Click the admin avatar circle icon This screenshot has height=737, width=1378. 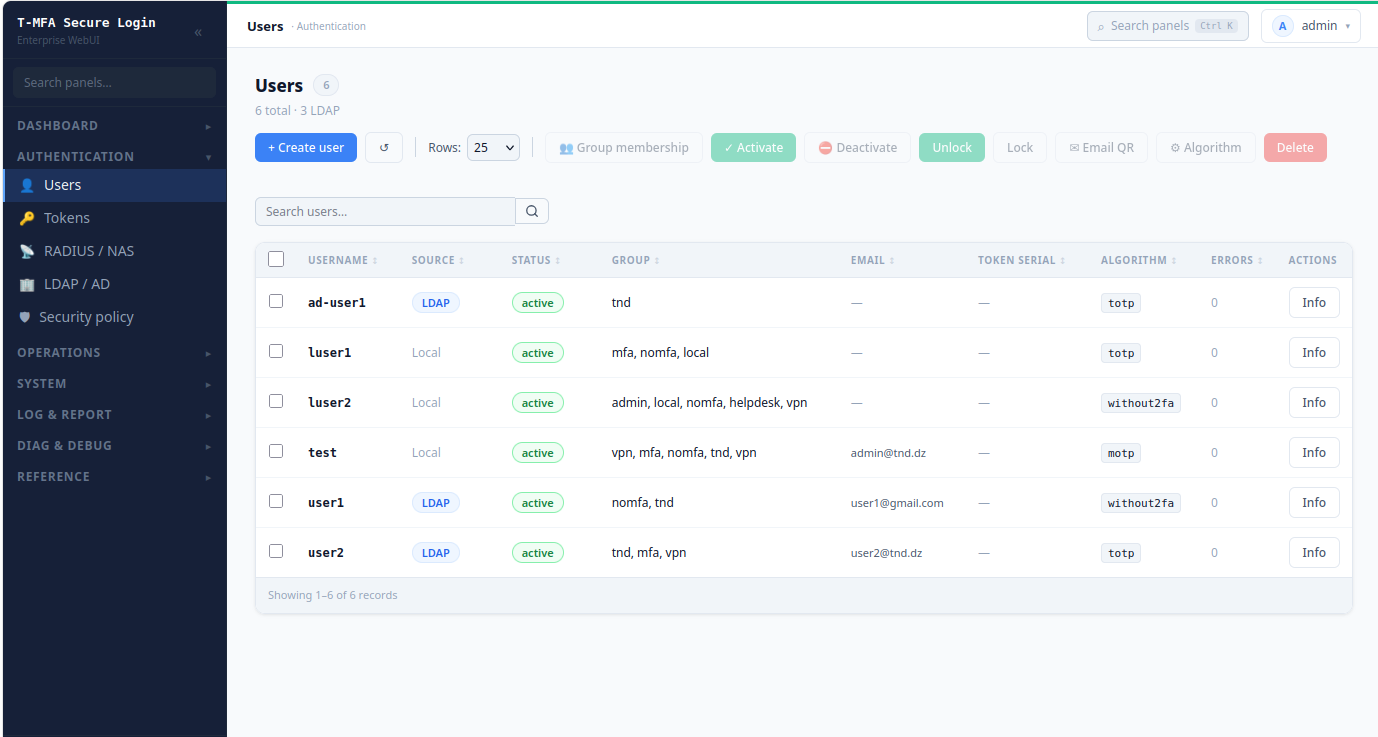point(1283,26)
